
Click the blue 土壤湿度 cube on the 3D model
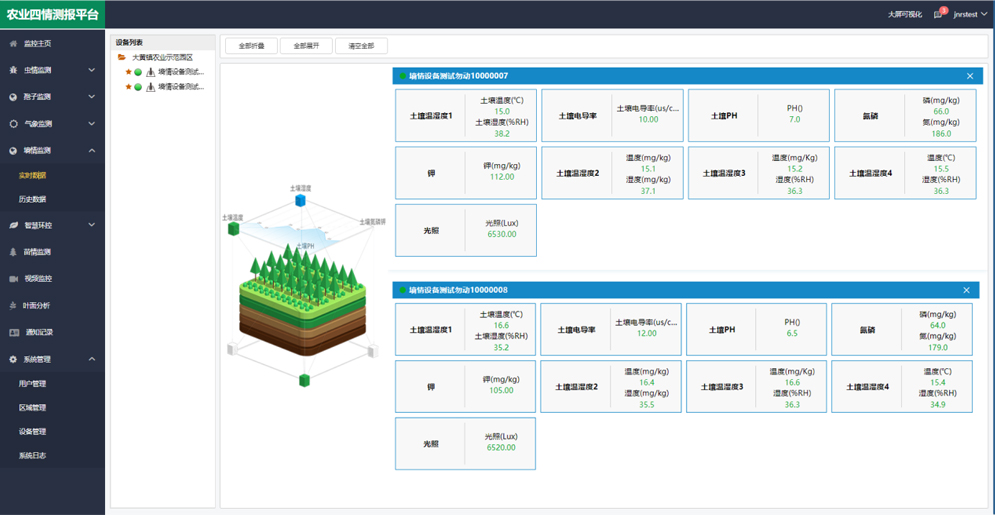(x=300, y=200)
